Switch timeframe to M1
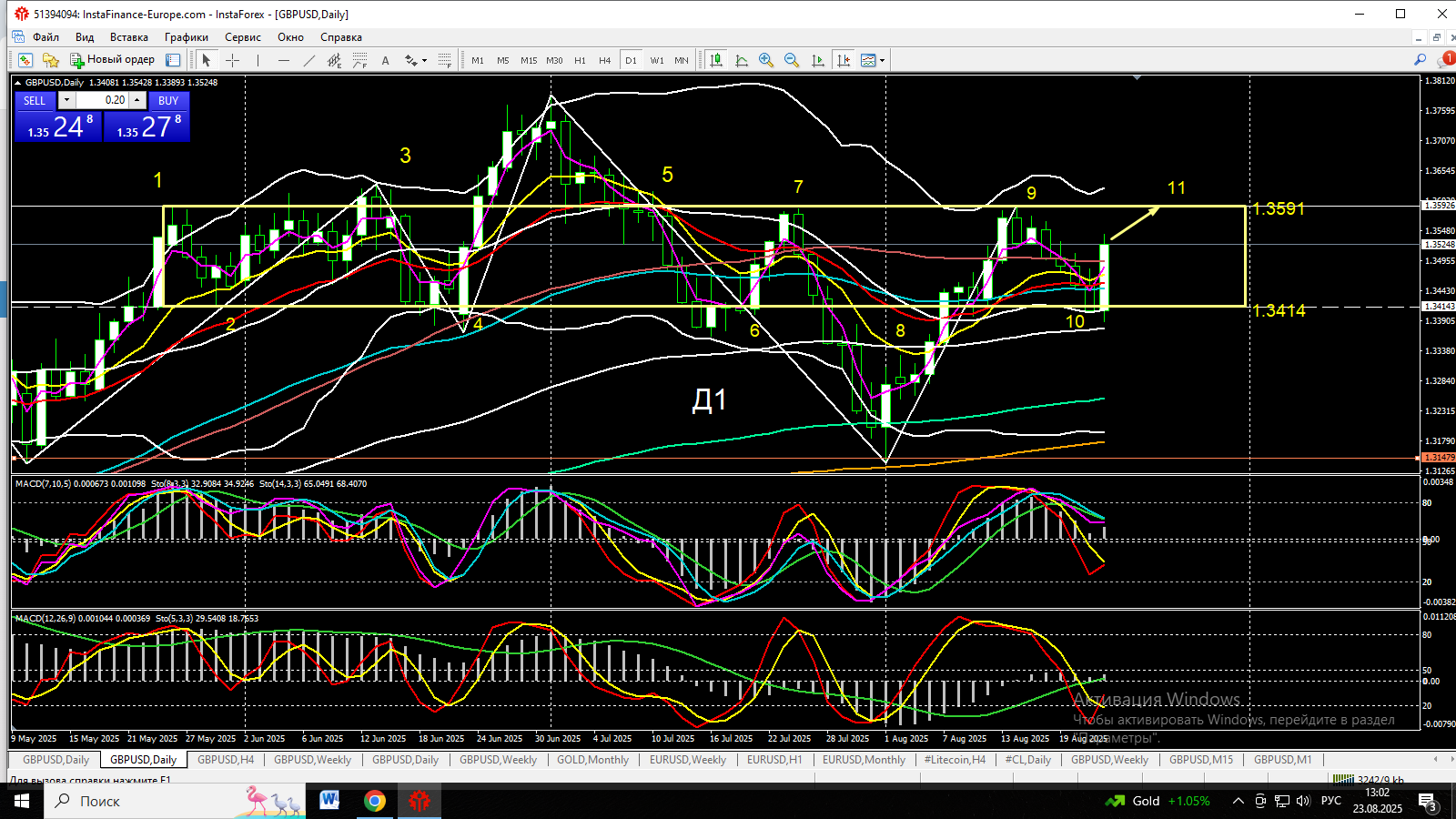The width and height of the screenshot is (1456, 819). (478, 60)
